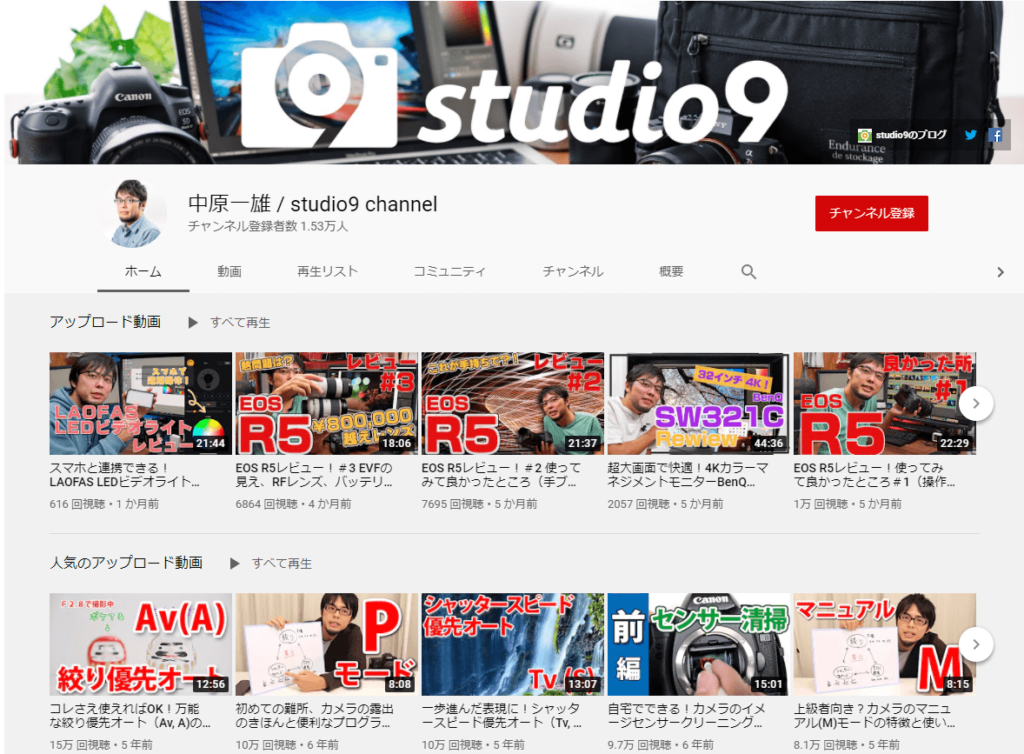Open the Av(A) 絞り優先オート thumbnail
The height and width of the screenshot is (754, 1024).
(x=140, y=644)
